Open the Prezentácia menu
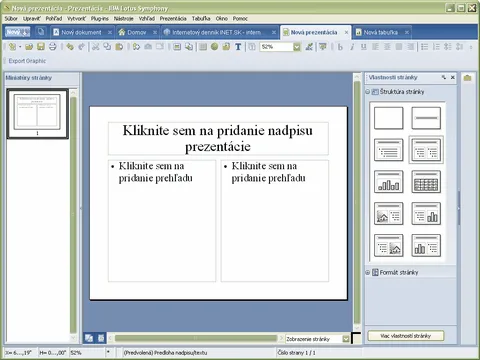Viewport: 480px width, 360px height. pos(173,18)
